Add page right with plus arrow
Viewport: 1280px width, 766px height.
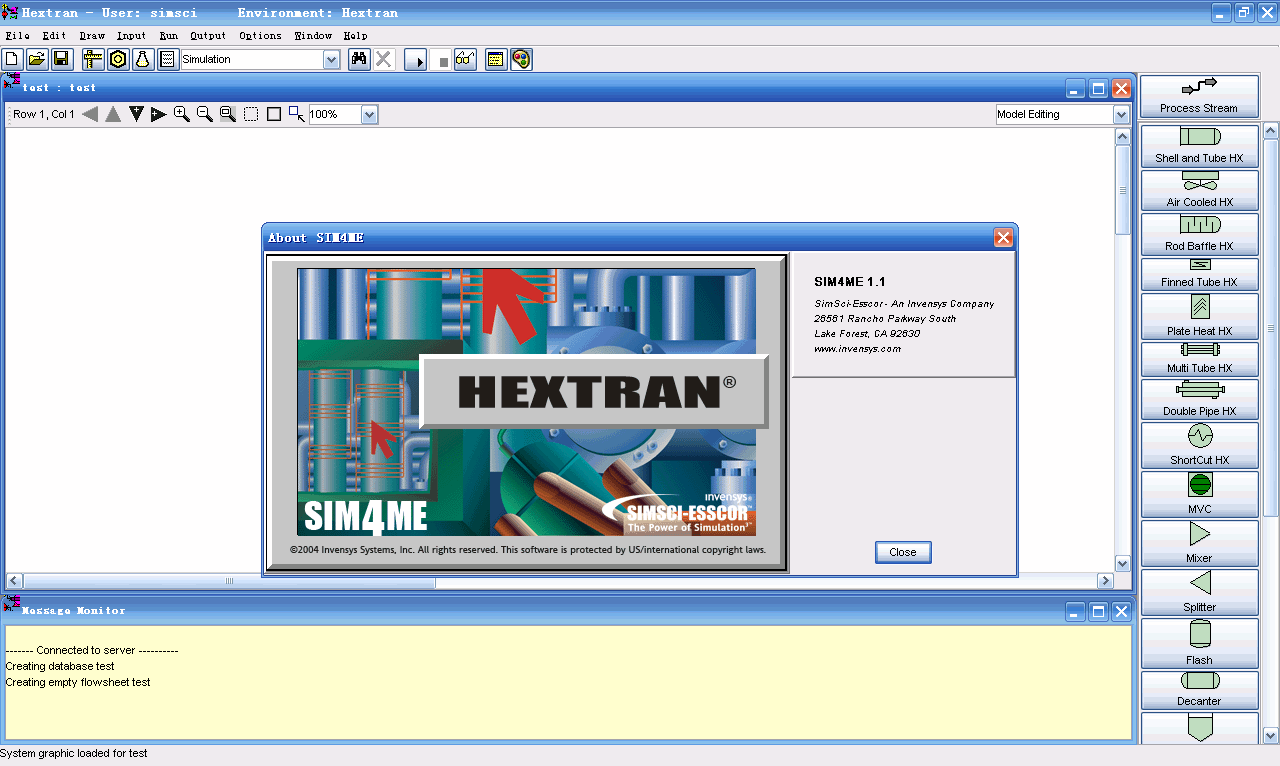(x=158, y=114)
